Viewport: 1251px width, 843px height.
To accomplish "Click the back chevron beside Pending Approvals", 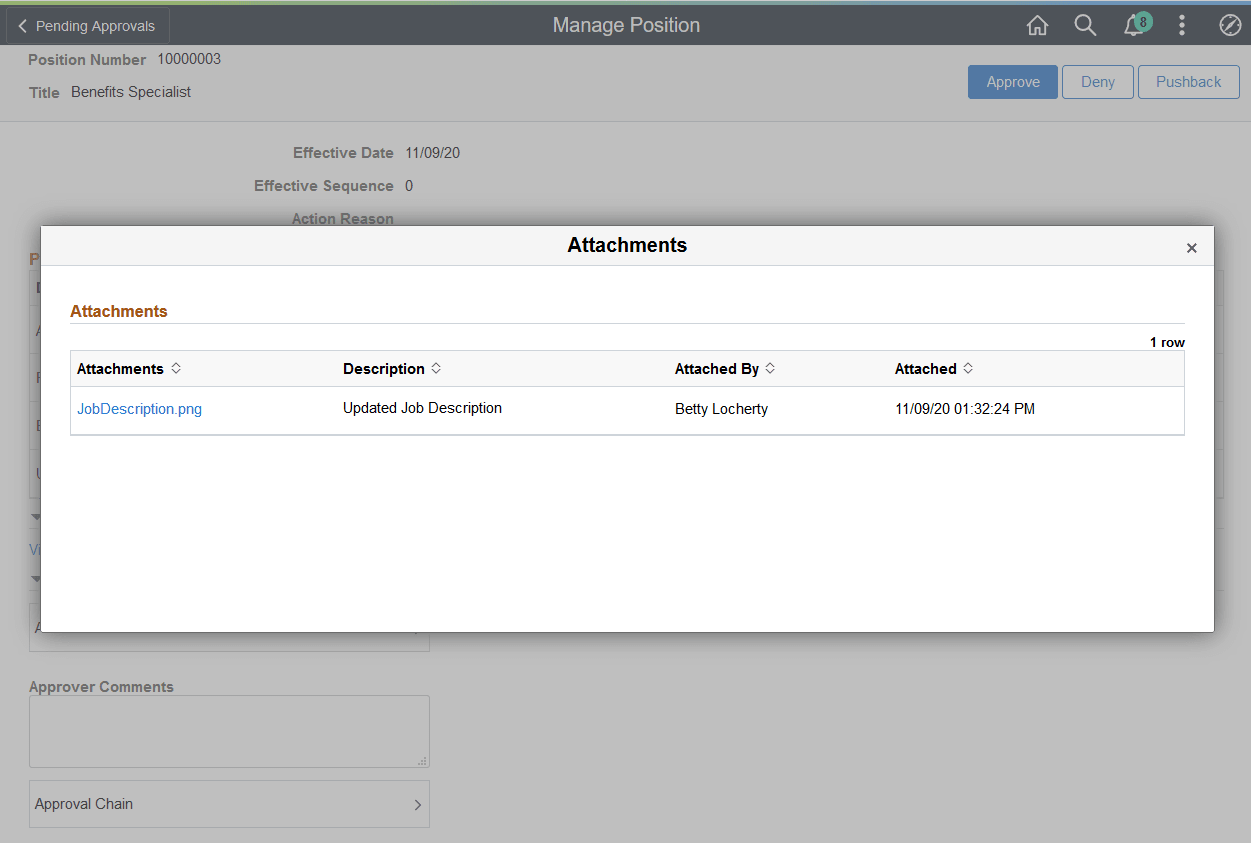I will [x=22, y=25].
